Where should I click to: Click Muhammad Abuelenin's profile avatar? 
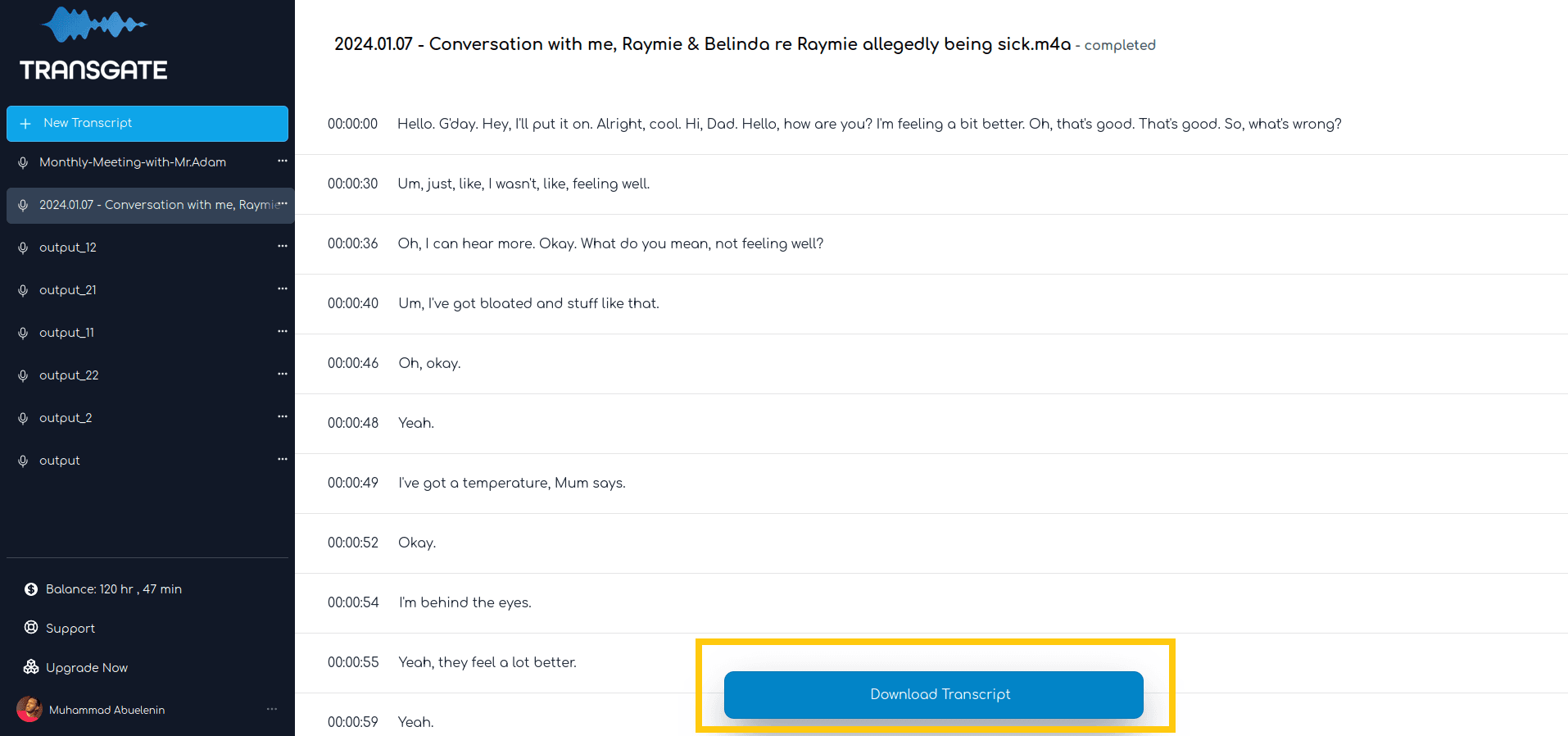[29, 709]
